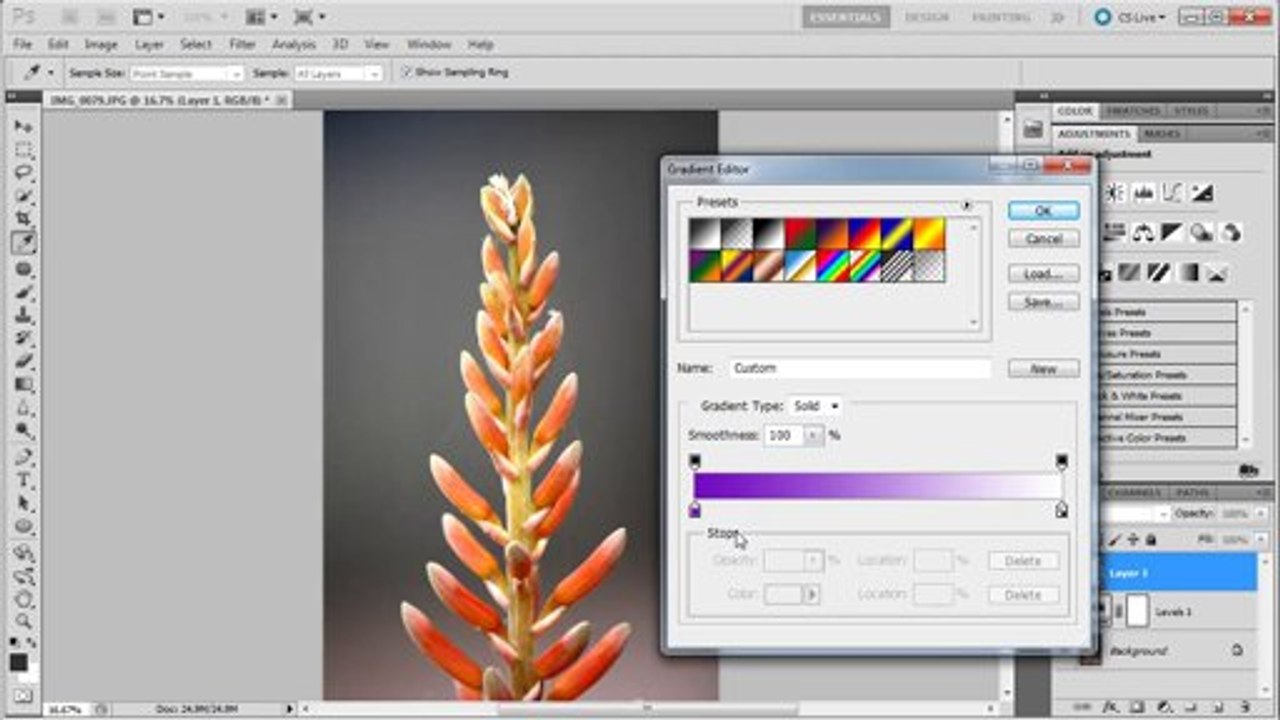Image resolution: width=1280 pixels, height=720 pixels.
Task: Select the Horizontal Type tool
Action: pos(23,480)
